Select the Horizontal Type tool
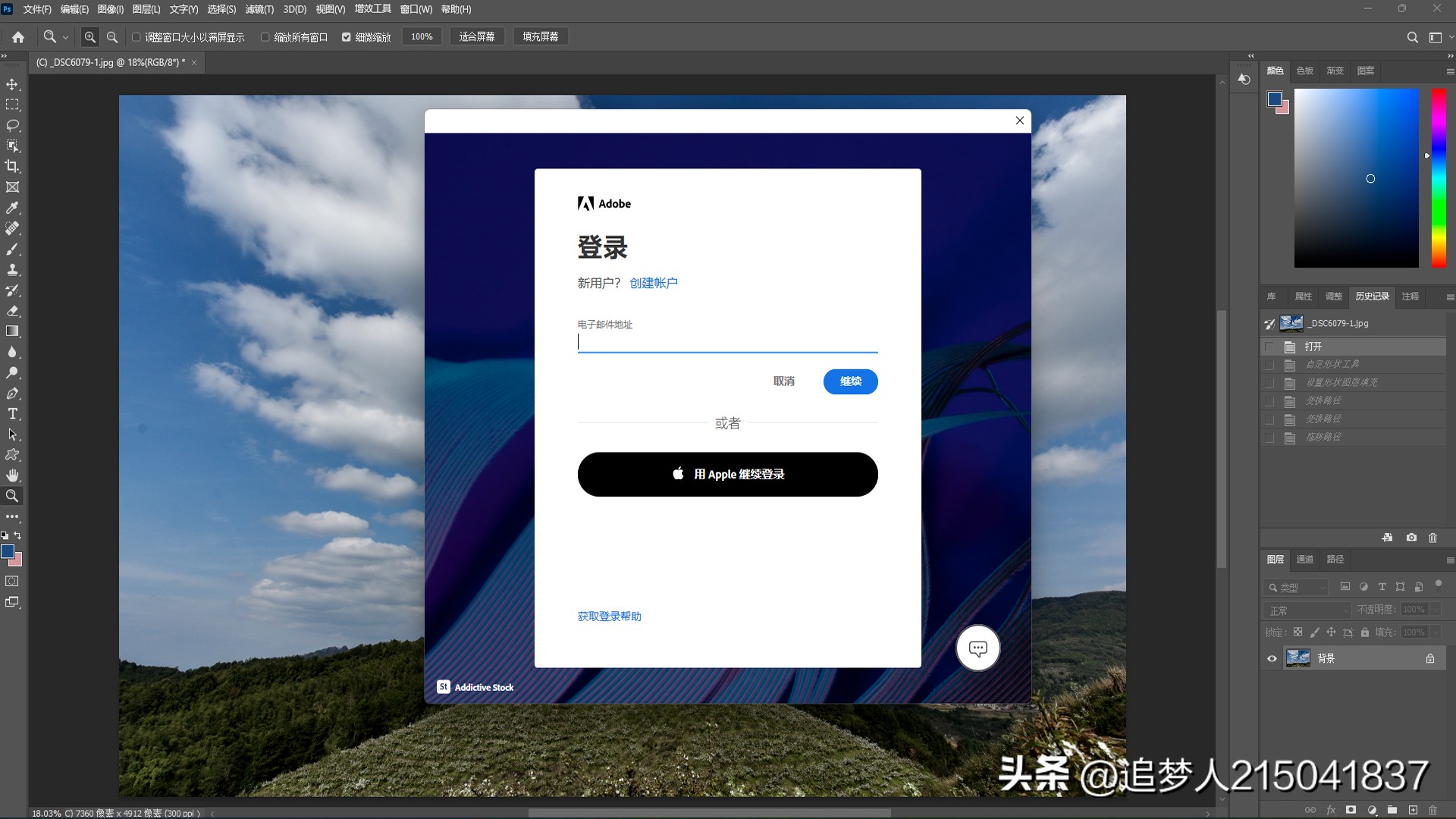The image size is (1456, 819). [x=12, y=413]
